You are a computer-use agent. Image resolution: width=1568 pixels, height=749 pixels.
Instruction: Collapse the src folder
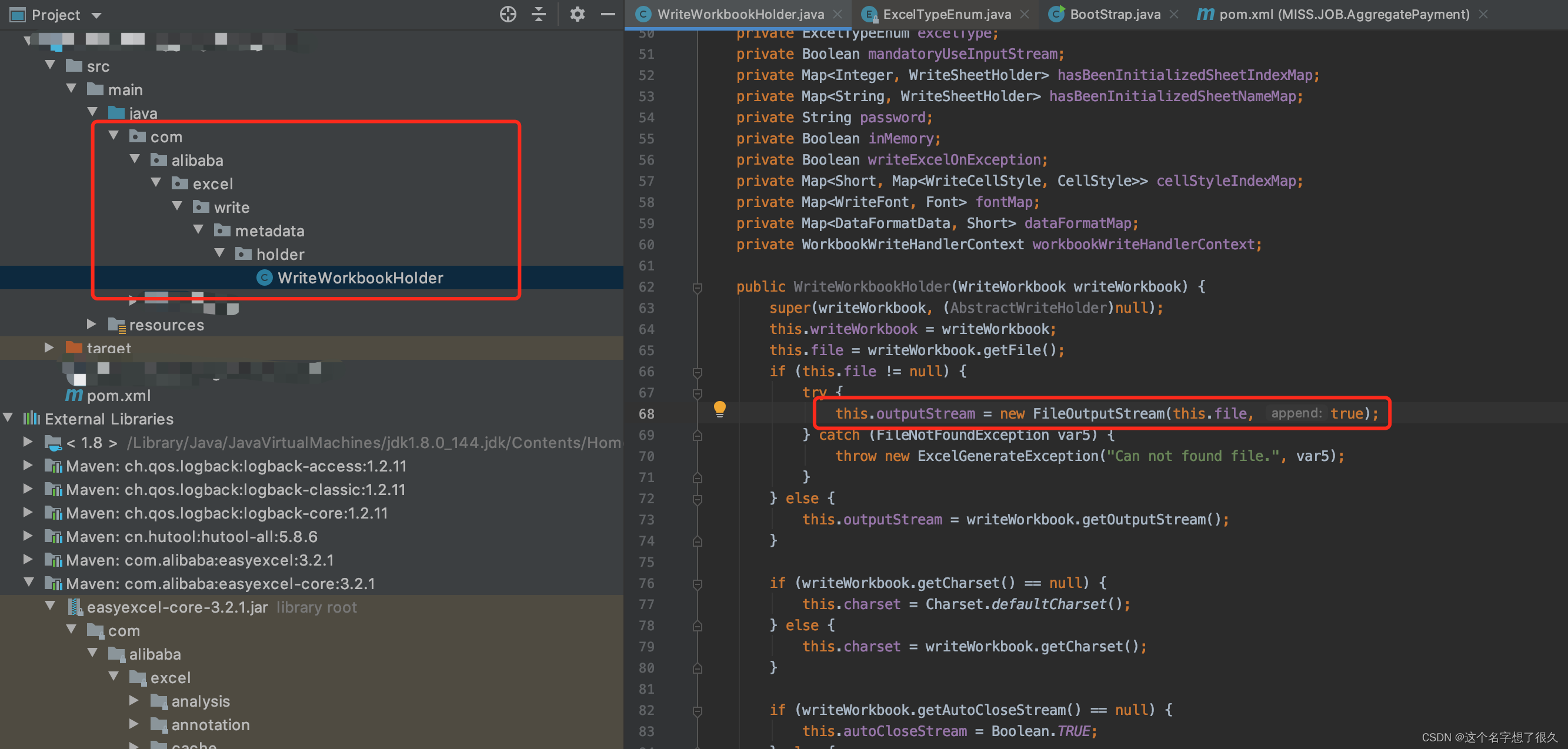(51, 65)
